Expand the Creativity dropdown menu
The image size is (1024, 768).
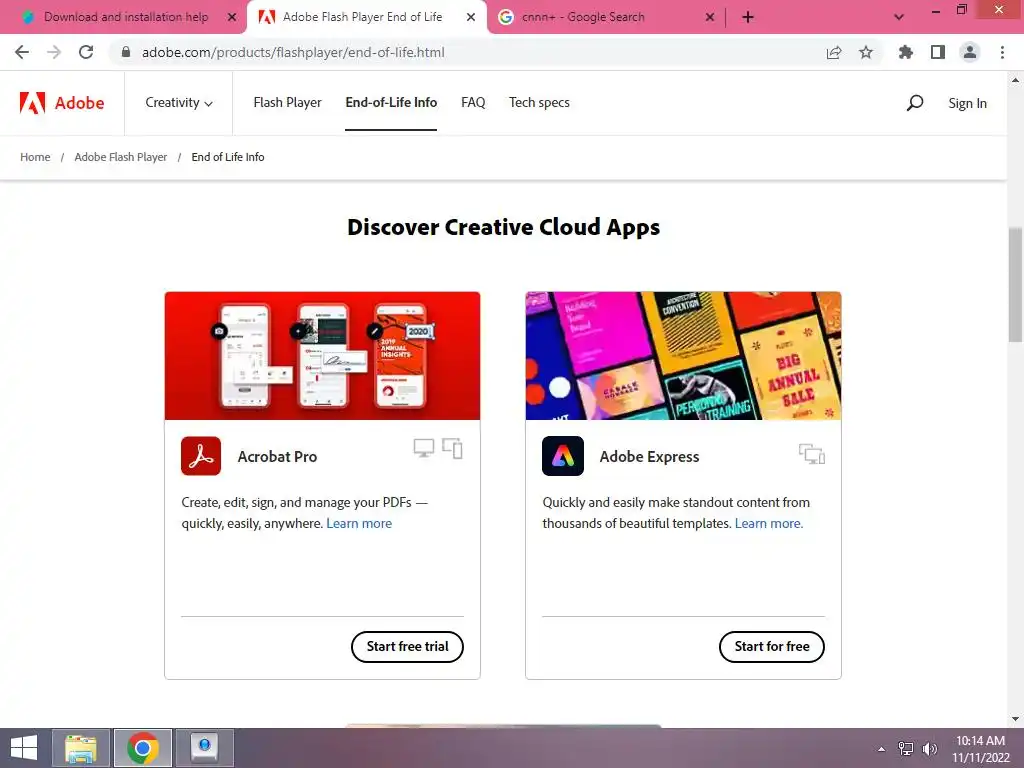(179, 103)
